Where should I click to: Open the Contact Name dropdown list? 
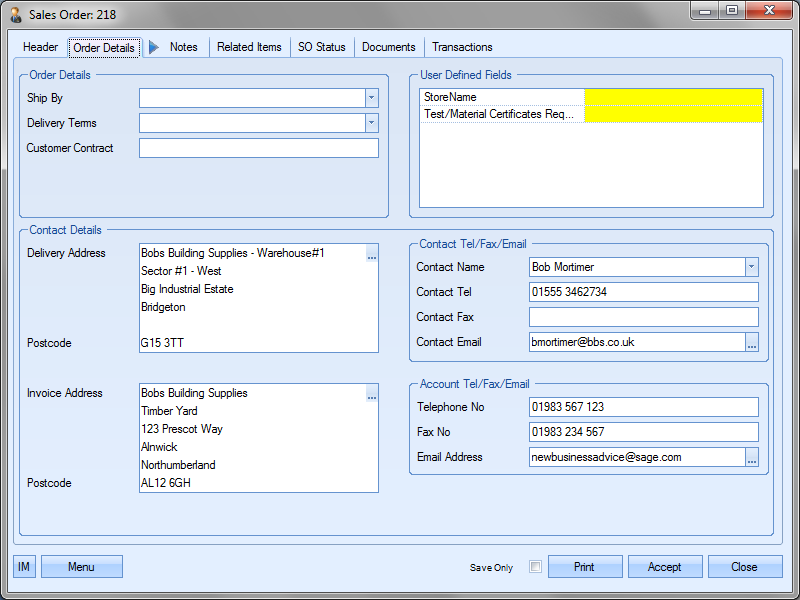pyautogui.click(x=751, y=267)
